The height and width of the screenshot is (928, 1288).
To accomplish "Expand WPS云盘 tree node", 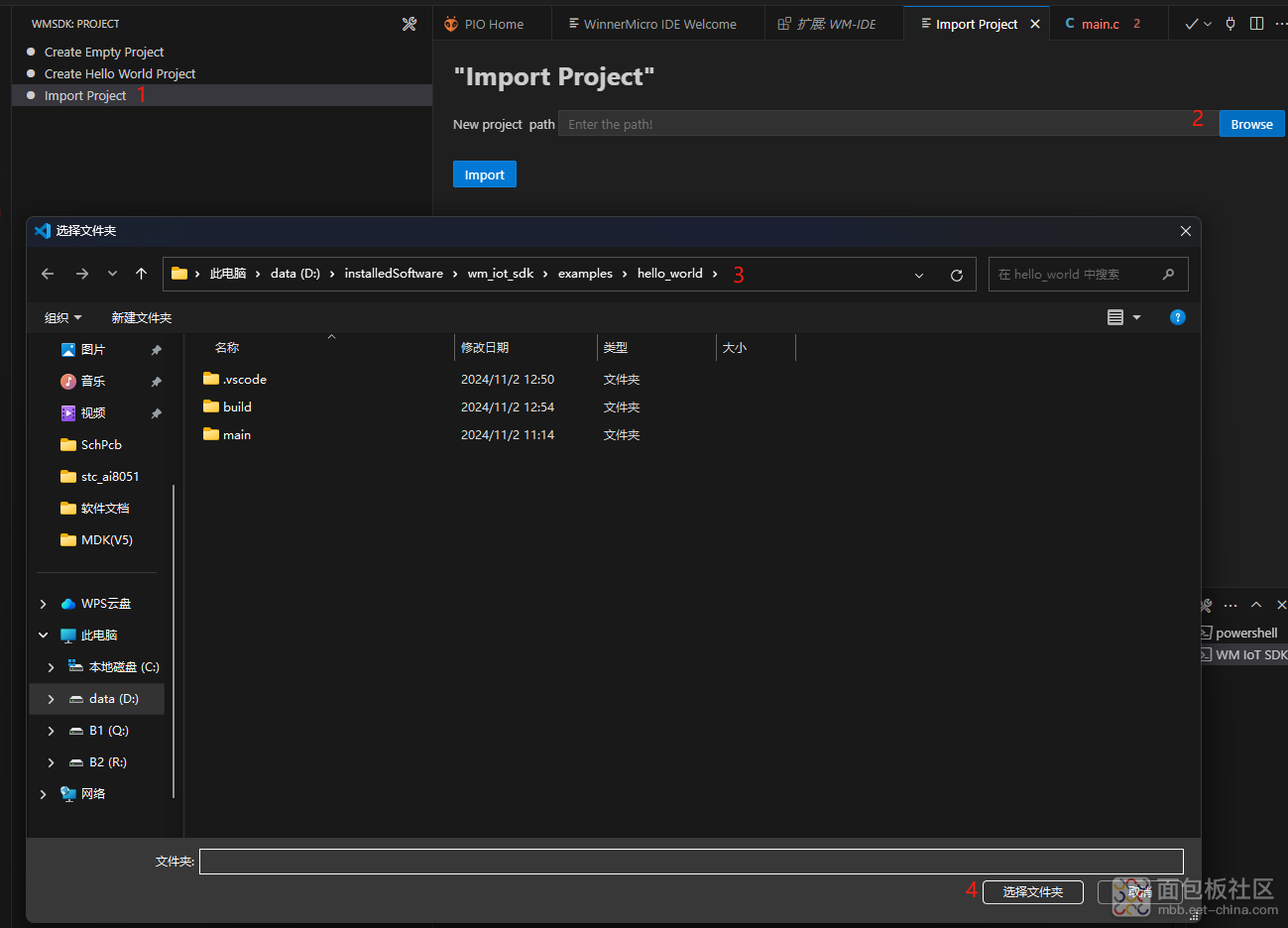I will [x=43, y=604].
